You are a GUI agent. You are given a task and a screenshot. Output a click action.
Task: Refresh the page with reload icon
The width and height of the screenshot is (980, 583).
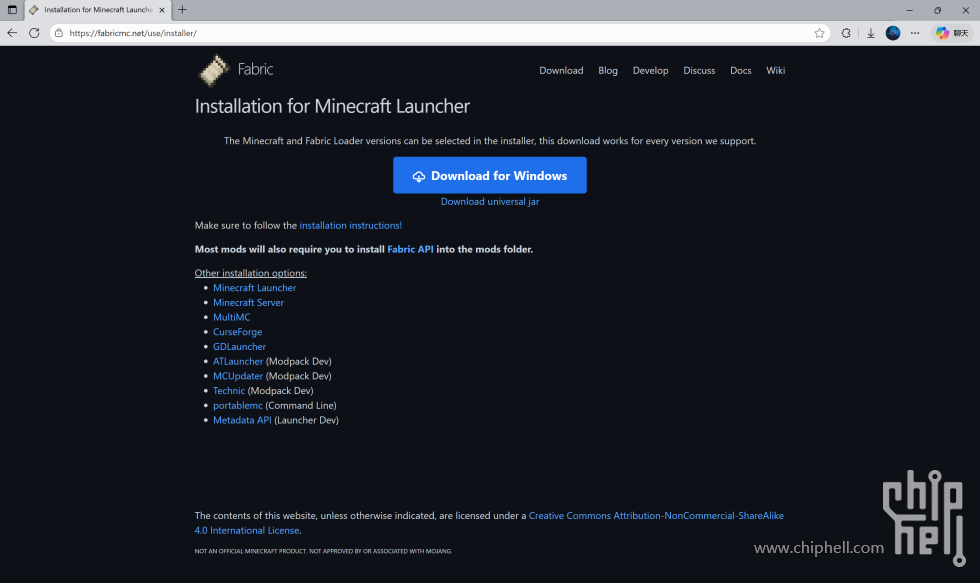click(34, 33)
